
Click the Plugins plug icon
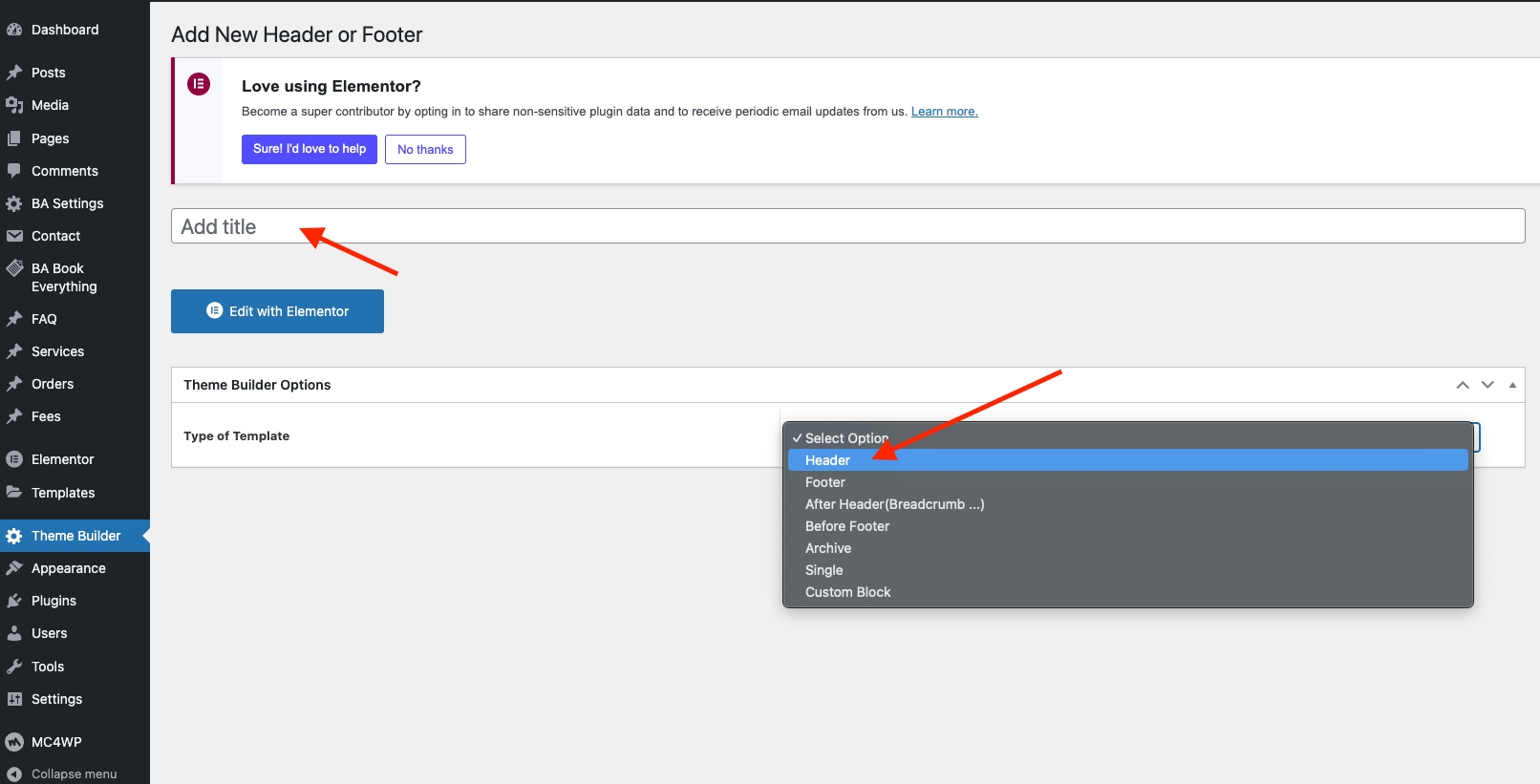14,601
